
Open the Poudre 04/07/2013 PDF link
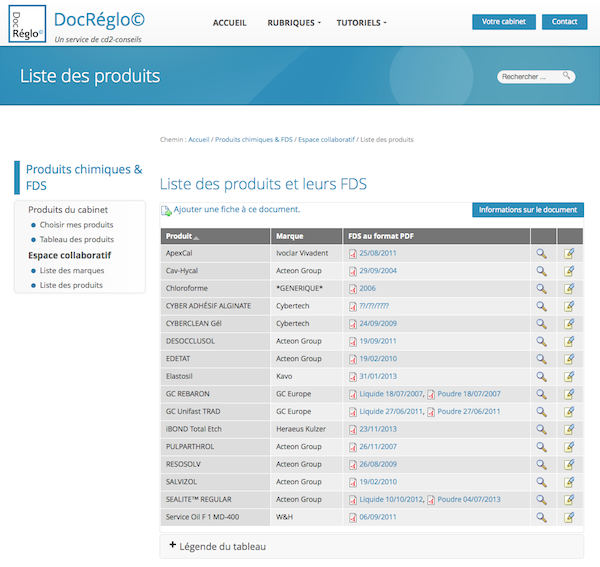click(x=468, y=499)
